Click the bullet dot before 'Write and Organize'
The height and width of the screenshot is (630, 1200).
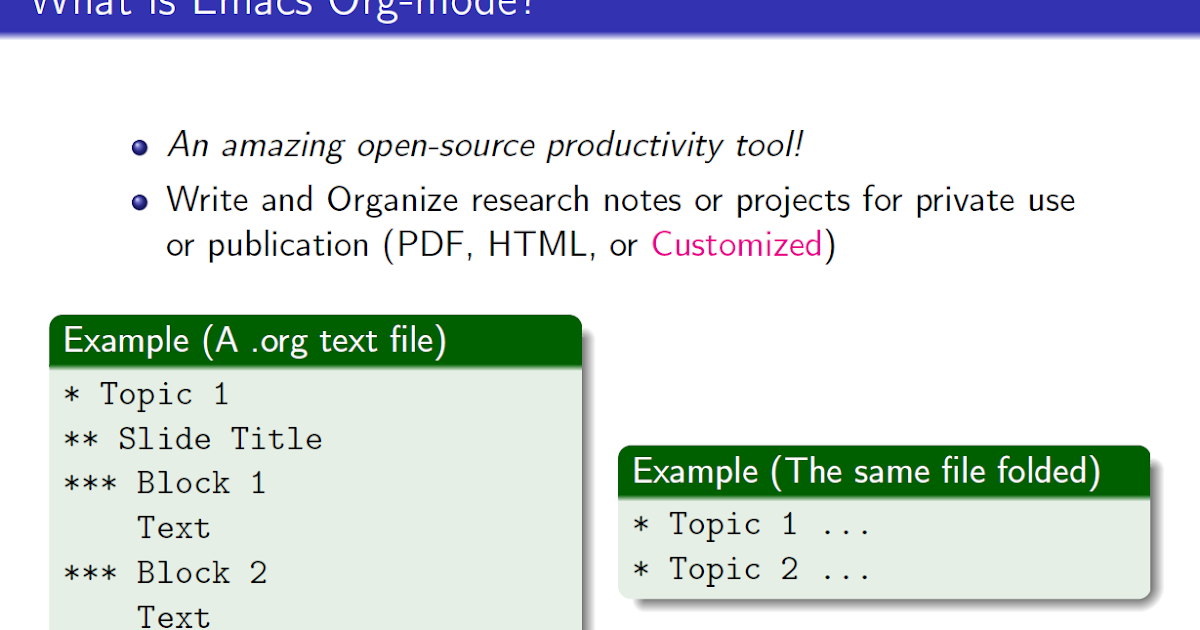click(x=140, y=202)
